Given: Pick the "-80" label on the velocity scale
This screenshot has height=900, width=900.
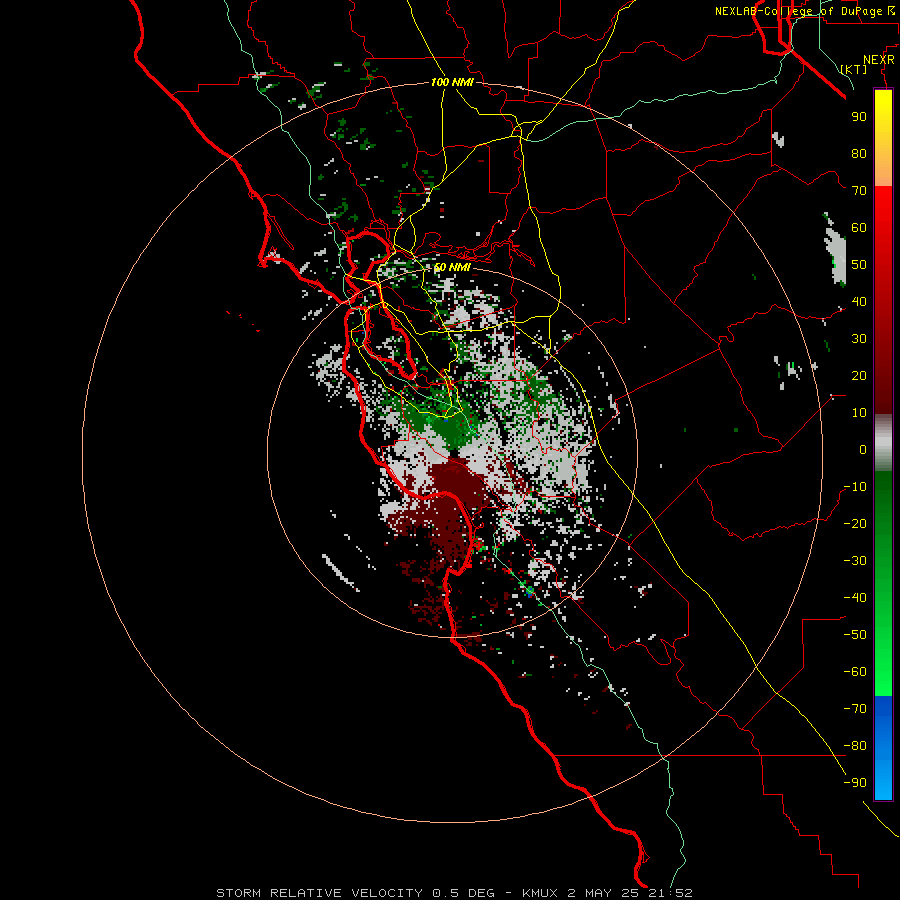Looking at the screenshot, I should click(x=855, y=746).
